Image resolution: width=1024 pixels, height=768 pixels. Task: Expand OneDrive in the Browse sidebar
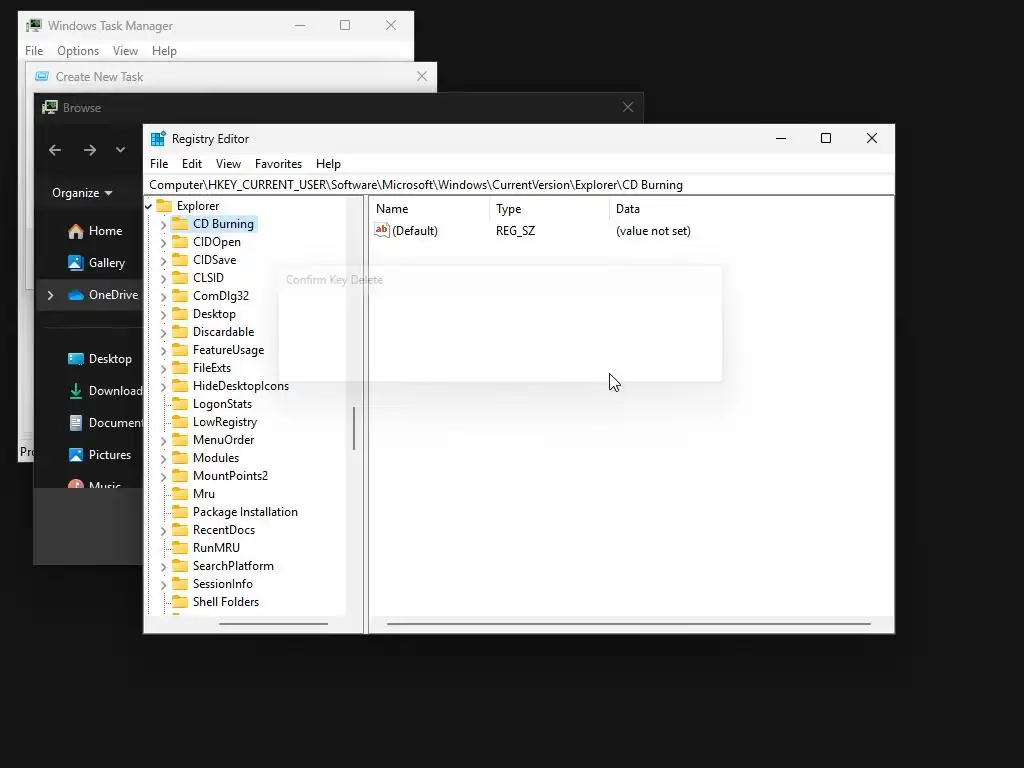50,295
